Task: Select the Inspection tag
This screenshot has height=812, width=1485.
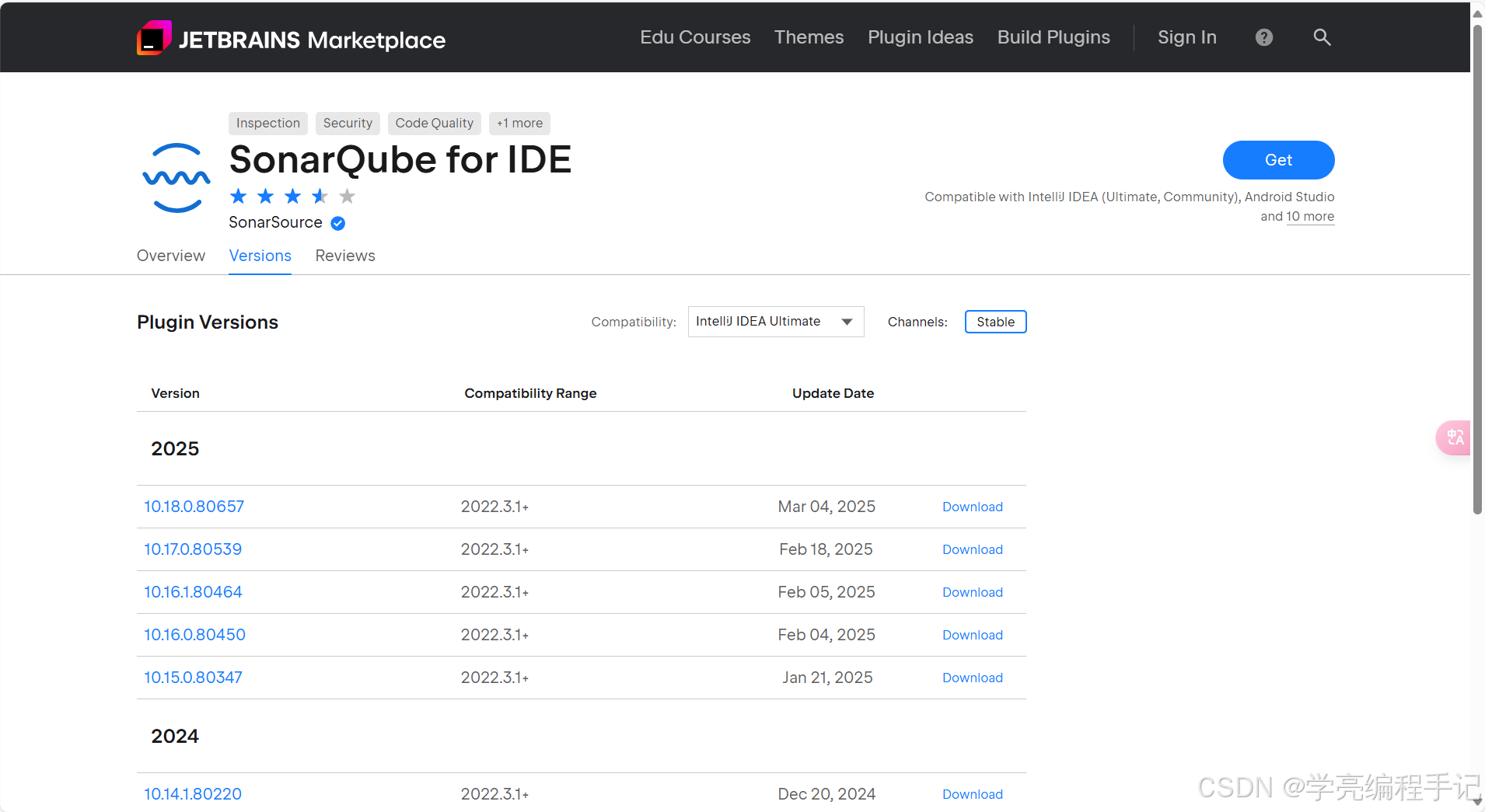Action: tap(267, 123)
